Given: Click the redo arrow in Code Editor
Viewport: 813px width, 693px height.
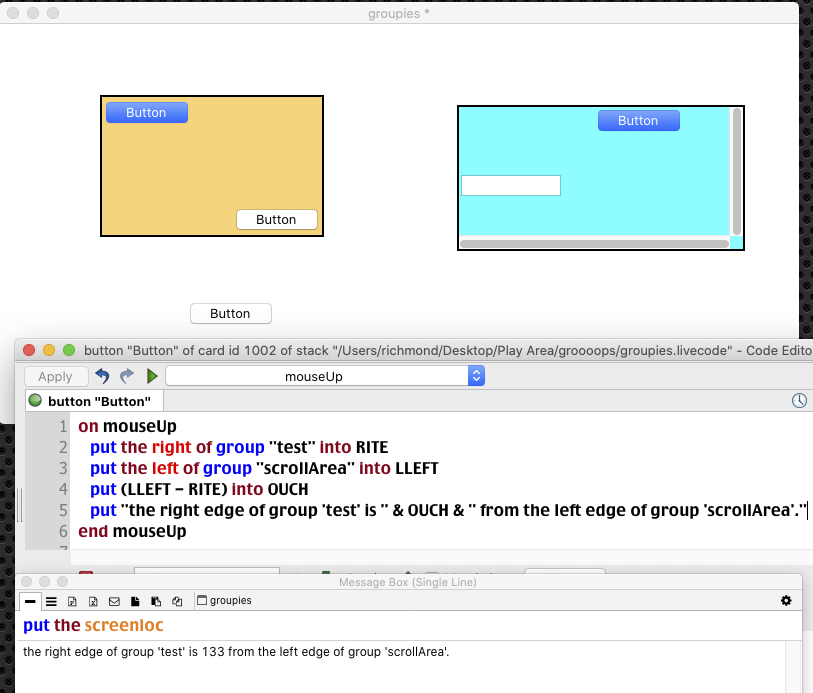Looking at the screenshot, I should tap(127, 376).
